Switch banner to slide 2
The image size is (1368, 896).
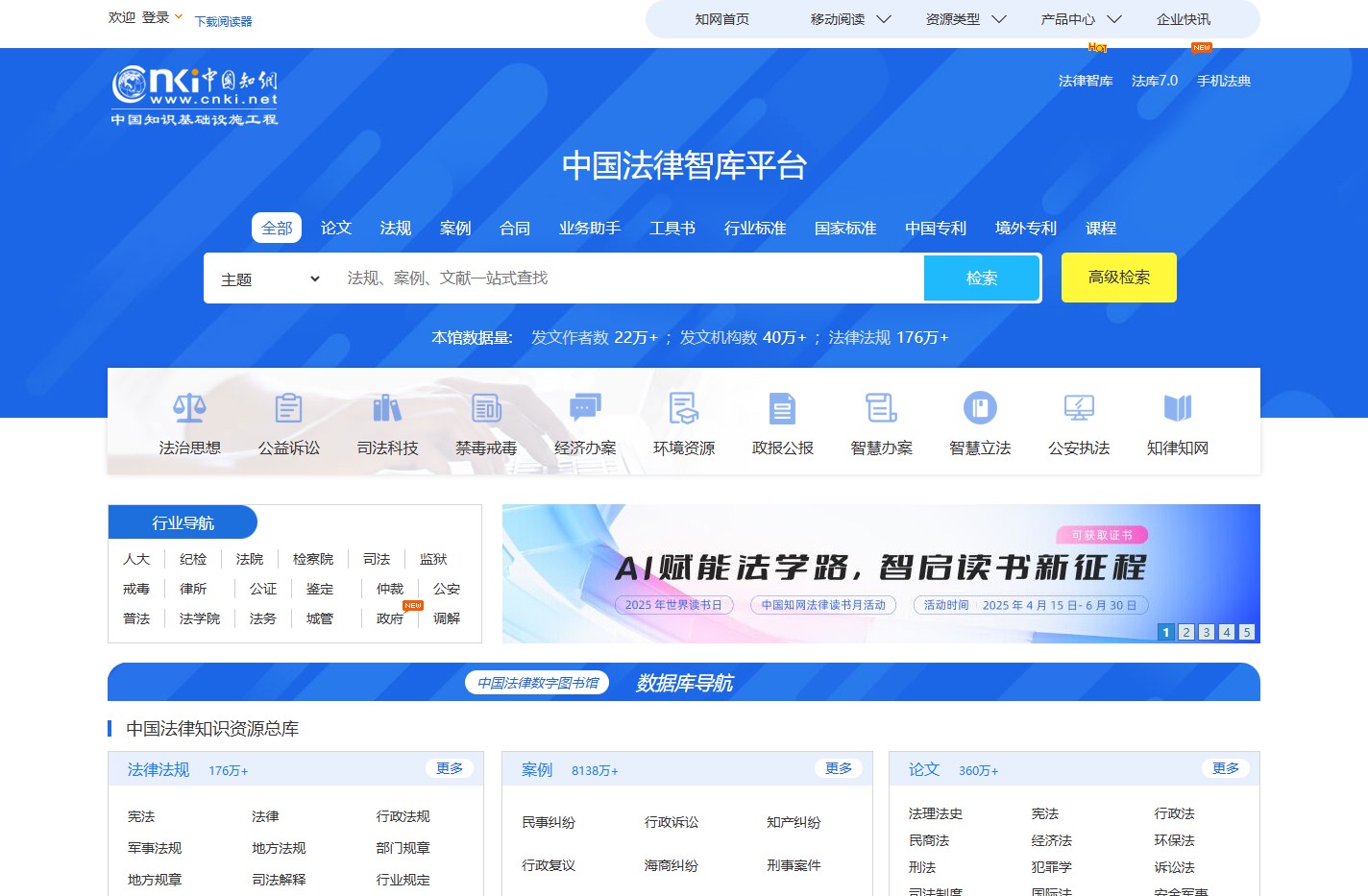[x=1186, y=632]
